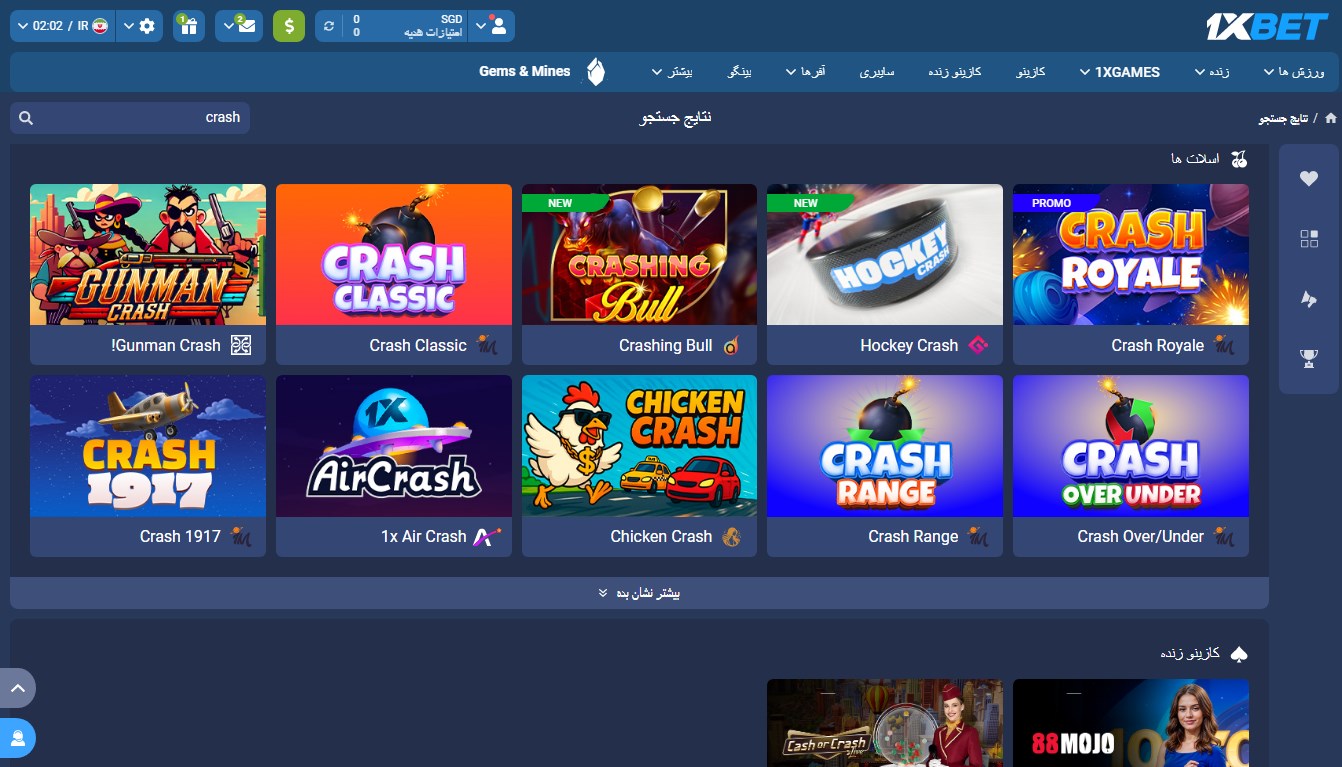Open the gift box bonuses icon
Screen dimensions: 1342x767
coord(189,26)
